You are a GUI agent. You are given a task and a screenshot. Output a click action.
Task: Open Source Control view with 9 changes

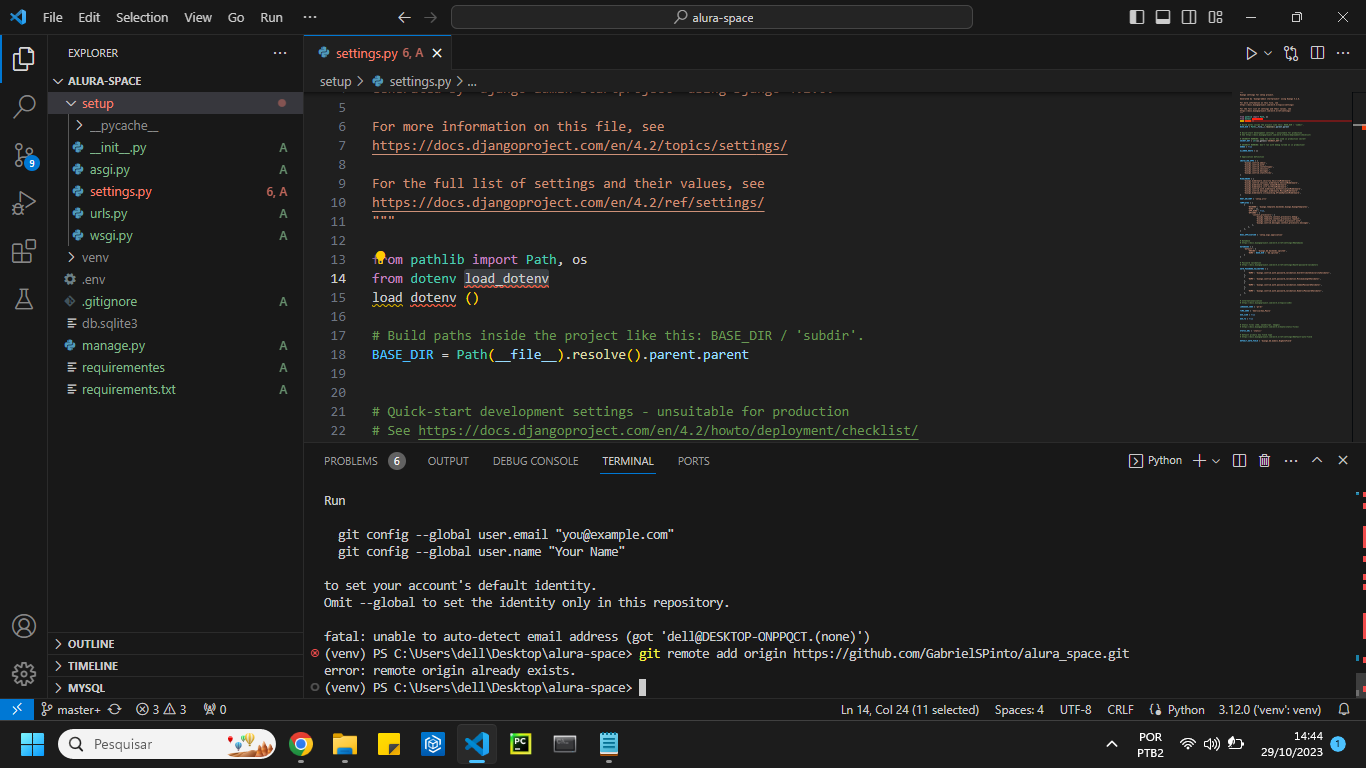tap(24, 155)
